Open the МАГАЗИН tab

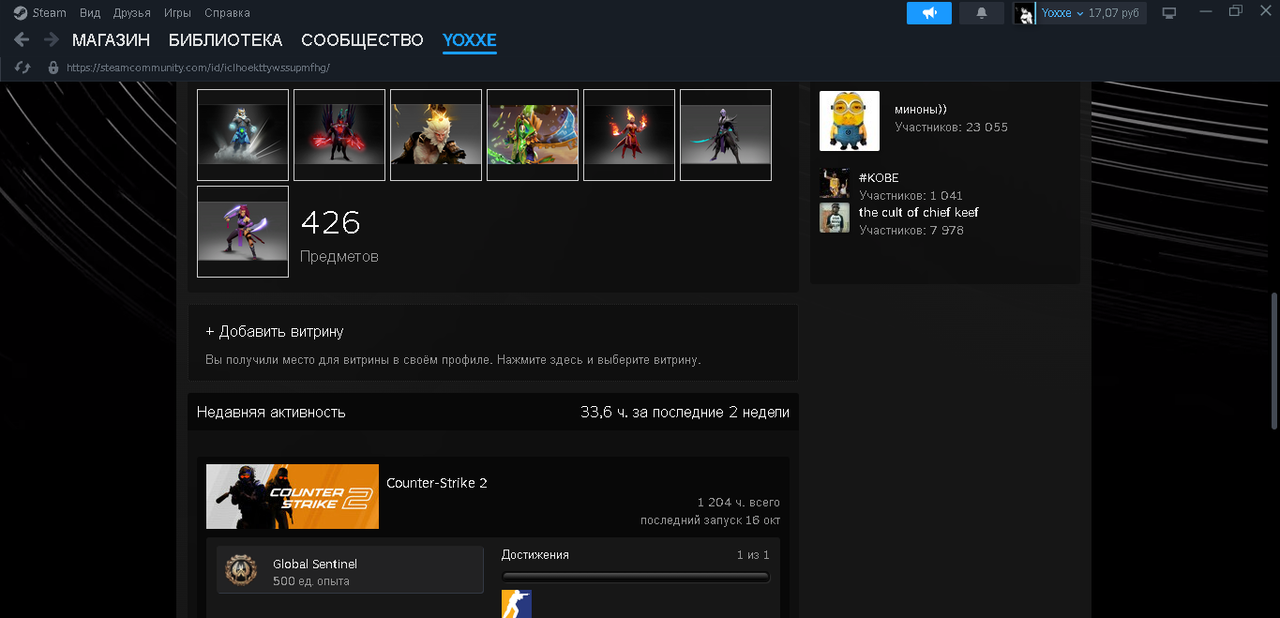coord(111,40)
